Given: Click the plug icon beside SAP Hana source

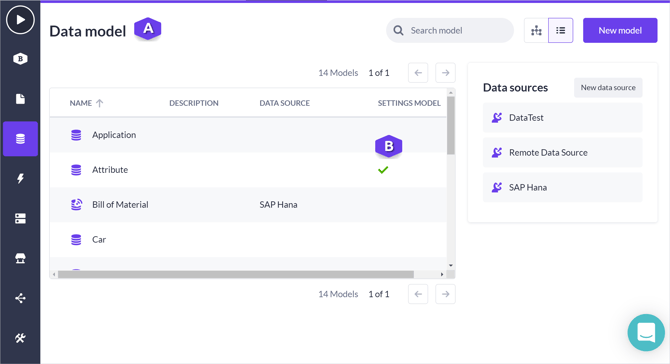Looking at the screenshot, I should 497,188.
